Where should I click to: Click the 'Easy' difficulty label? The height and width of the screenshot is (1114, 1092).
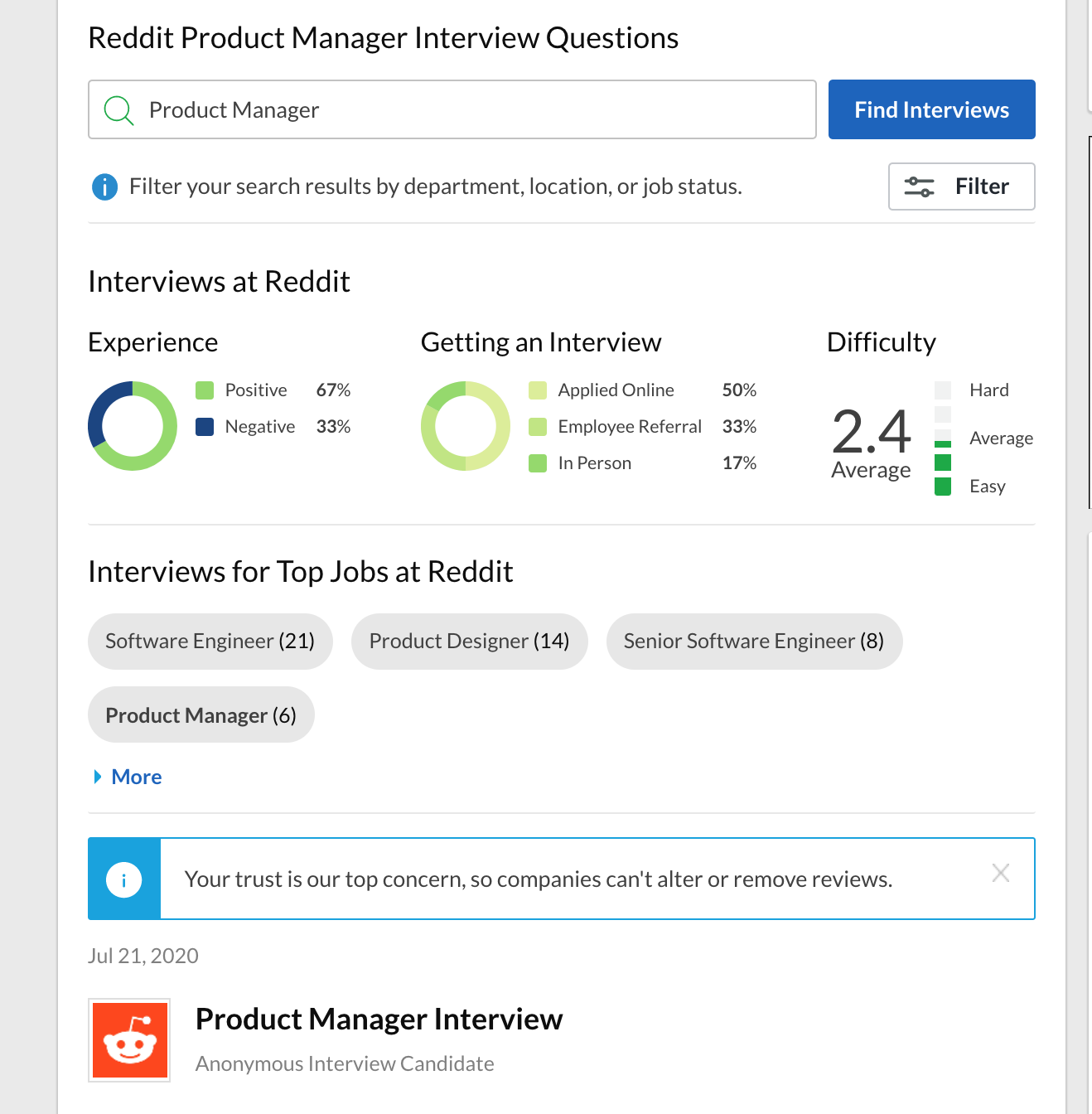988,487
